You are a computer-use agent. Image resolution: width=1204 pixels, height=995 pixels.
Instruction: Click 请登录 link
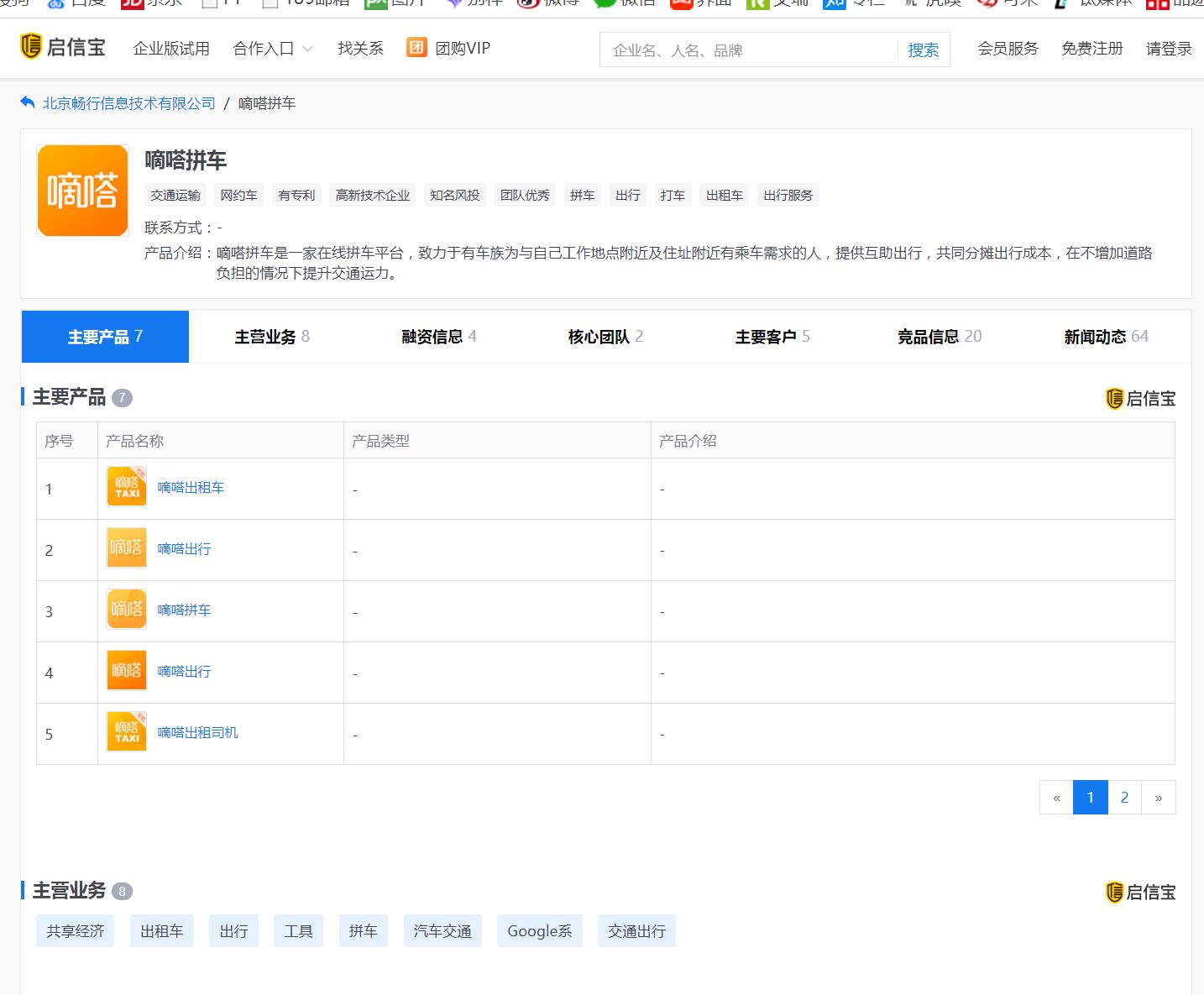tap(1169, 49)
